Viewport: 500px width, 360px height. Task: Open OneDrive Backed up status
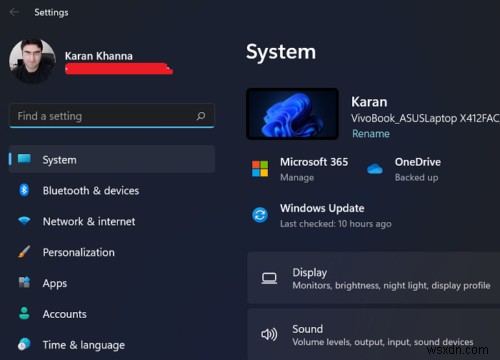(404, 169)
